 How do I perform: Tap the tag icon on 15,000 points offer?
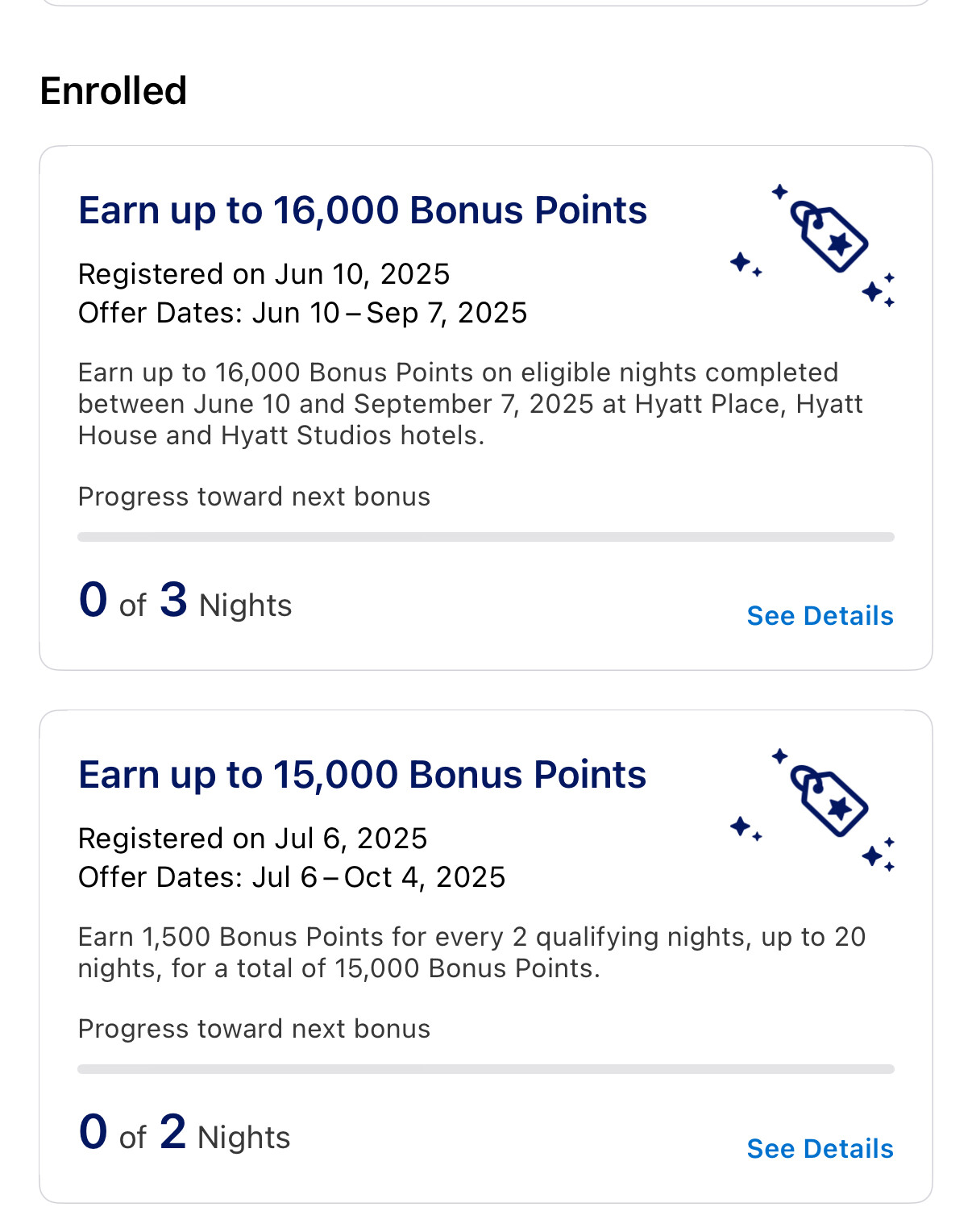(x=829, y=802)
